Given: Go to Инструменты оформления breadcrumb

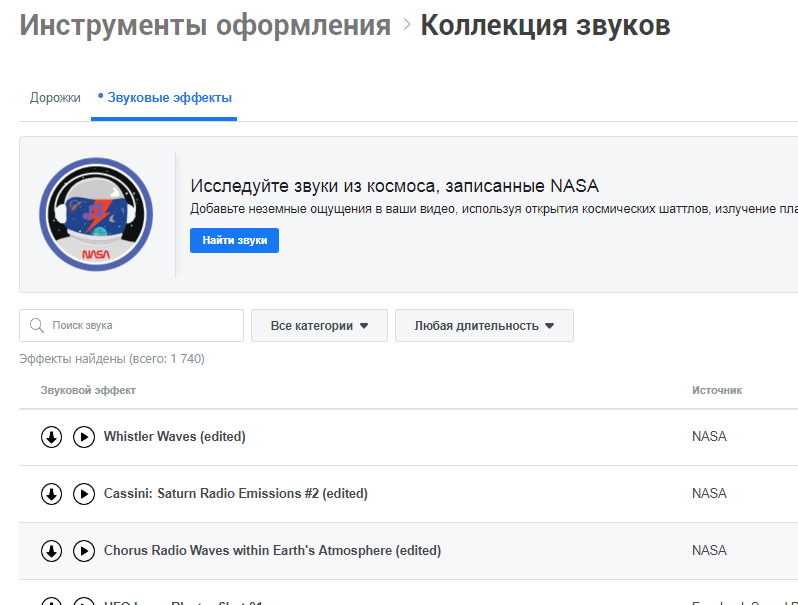Looking at the screenshot, I should click(205, 25).
